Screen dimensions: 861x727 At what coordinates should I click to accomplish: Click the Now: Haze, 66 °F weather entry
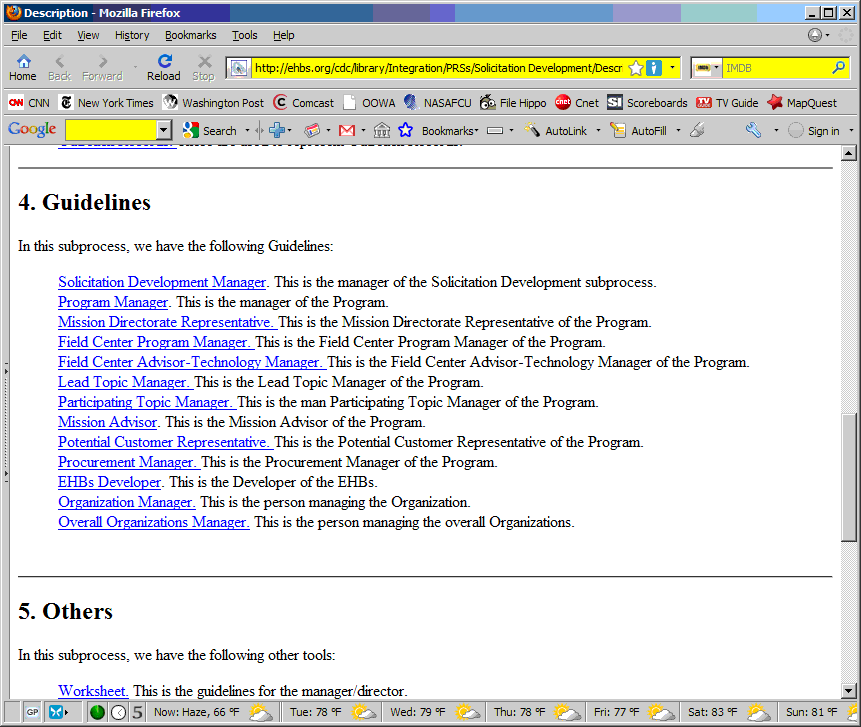pyautogui.click(x=213, y=712)
